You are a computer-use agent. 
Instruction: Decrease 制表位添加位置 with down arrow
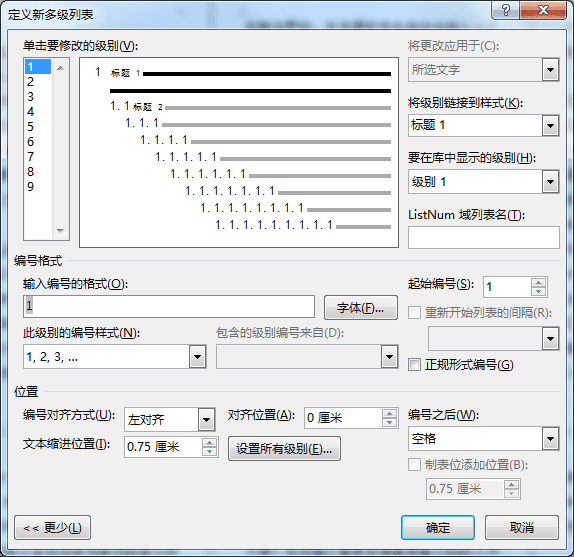[x=511, y=493]
